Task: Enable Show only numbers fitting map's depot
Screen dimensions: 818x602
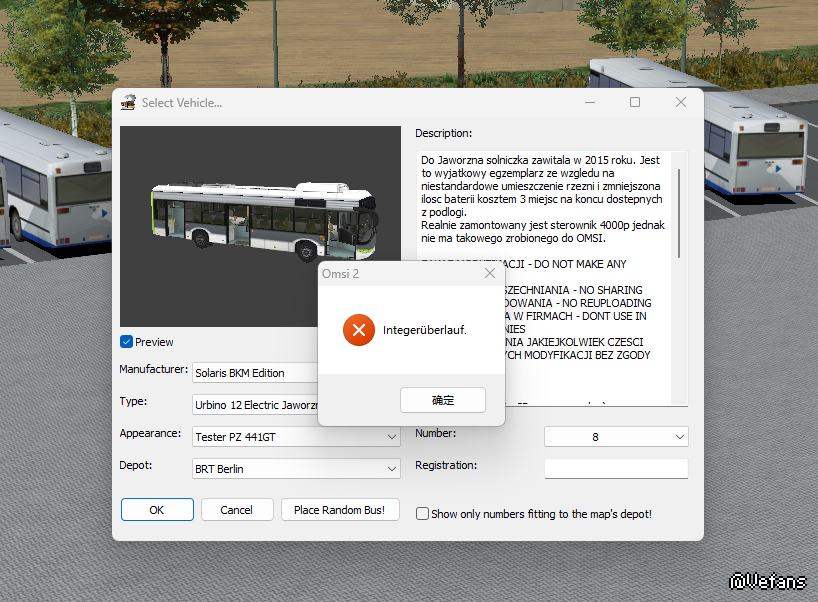Action: (423, 514)
